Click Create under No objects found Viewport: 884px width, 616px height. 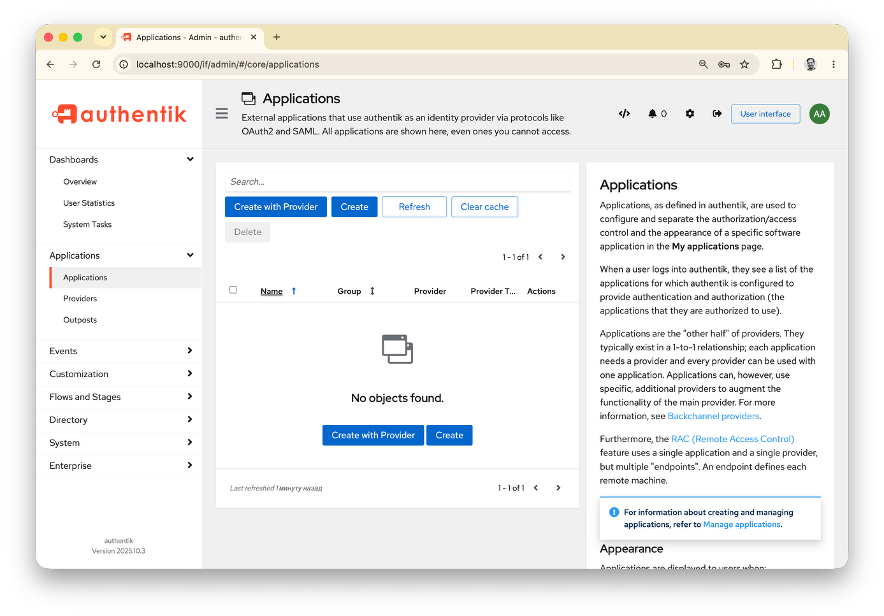449,435
